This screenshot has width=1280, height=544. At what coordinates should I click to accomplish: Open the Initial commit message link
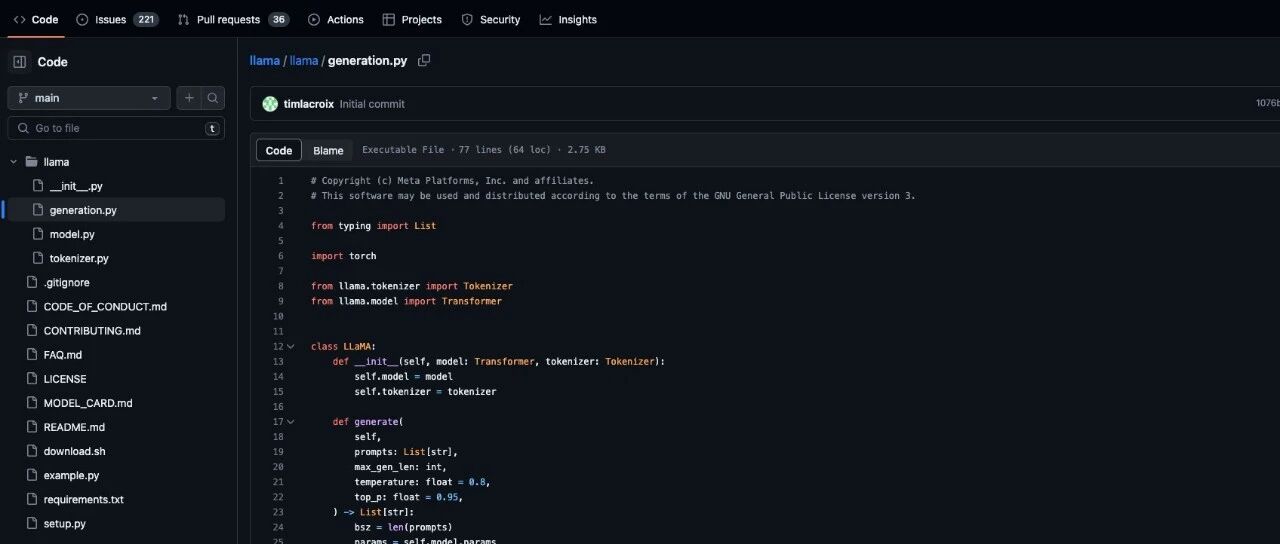tap(372, 104)
